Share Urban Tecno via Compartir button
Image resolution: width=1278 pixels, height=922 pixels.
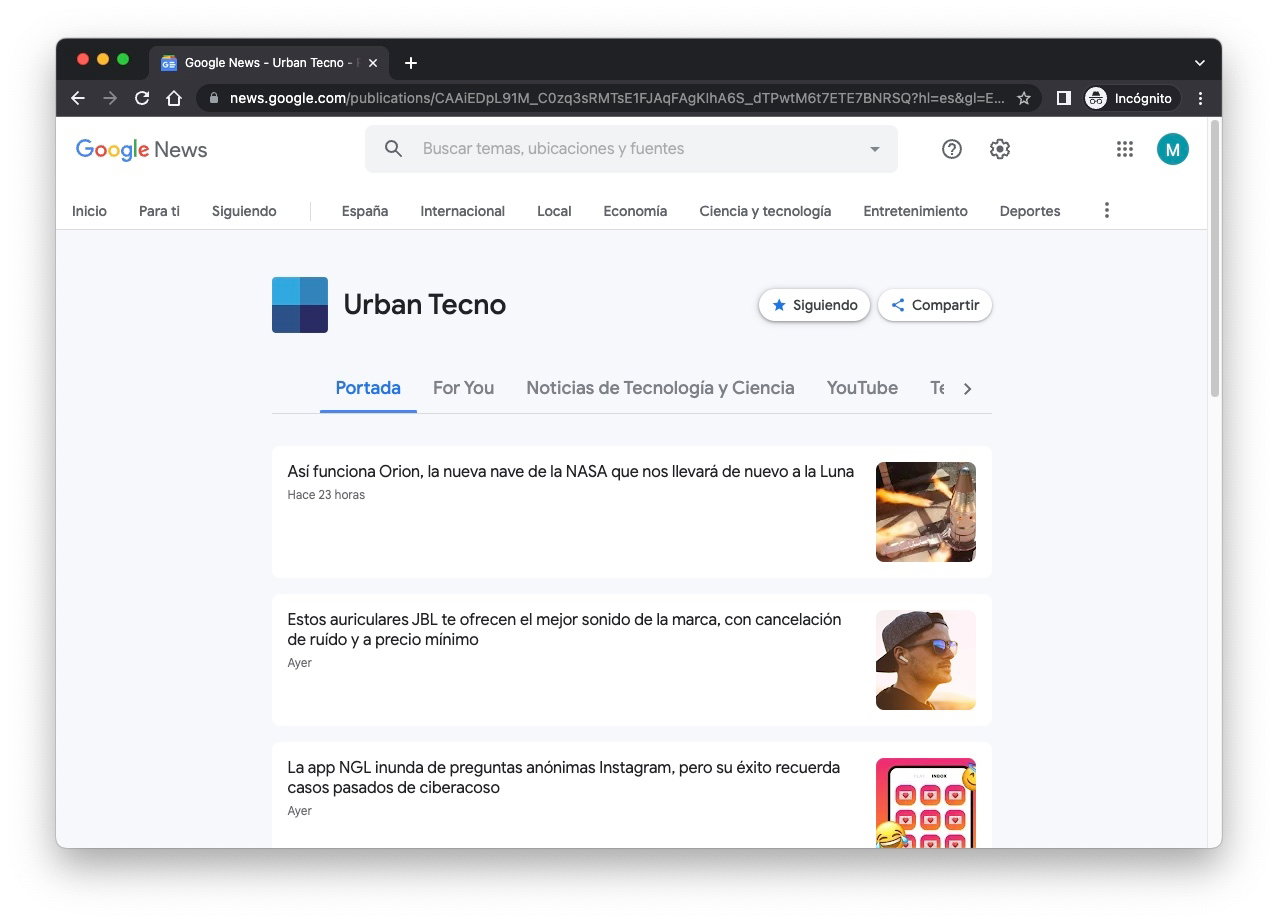934,305
